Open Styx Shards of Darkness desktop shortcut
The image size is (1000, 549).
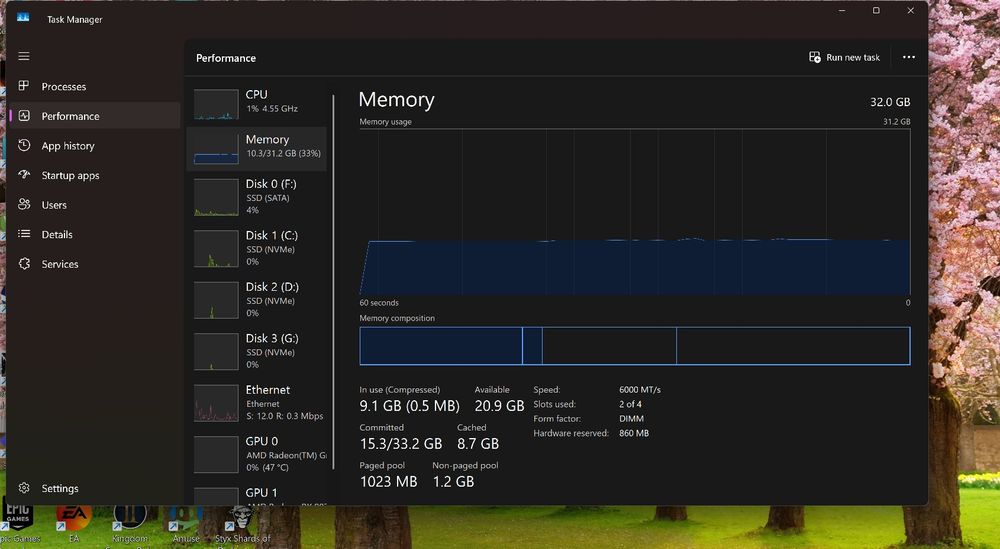(x=242, y=524)
